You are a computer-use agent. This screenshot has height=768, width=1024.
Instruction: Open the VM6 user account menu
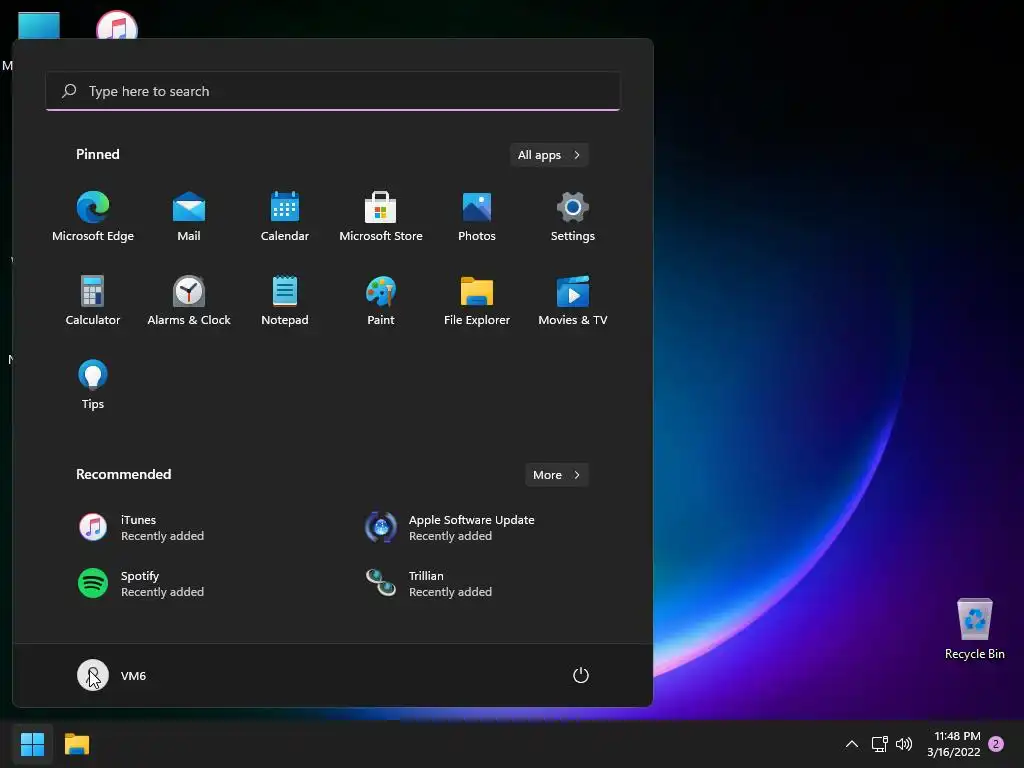point(112,675)
